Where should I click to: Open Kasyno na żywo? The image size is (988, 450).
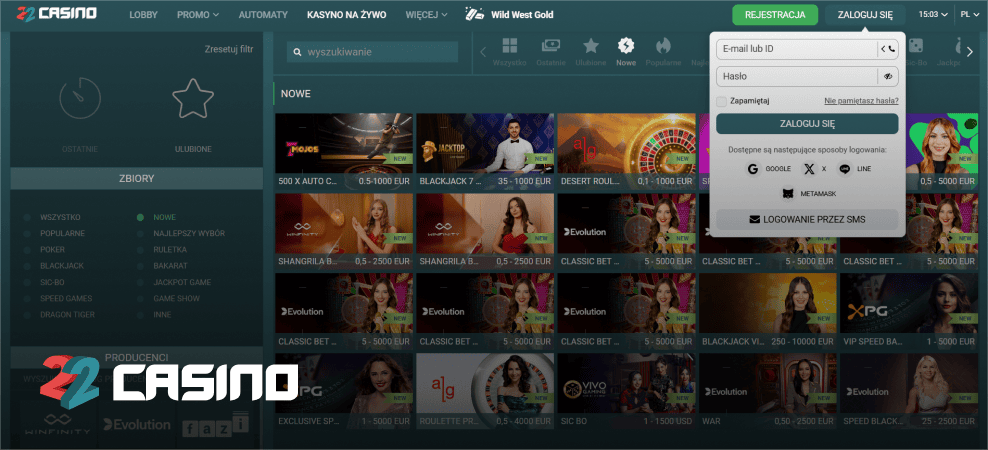click(347, 14)
